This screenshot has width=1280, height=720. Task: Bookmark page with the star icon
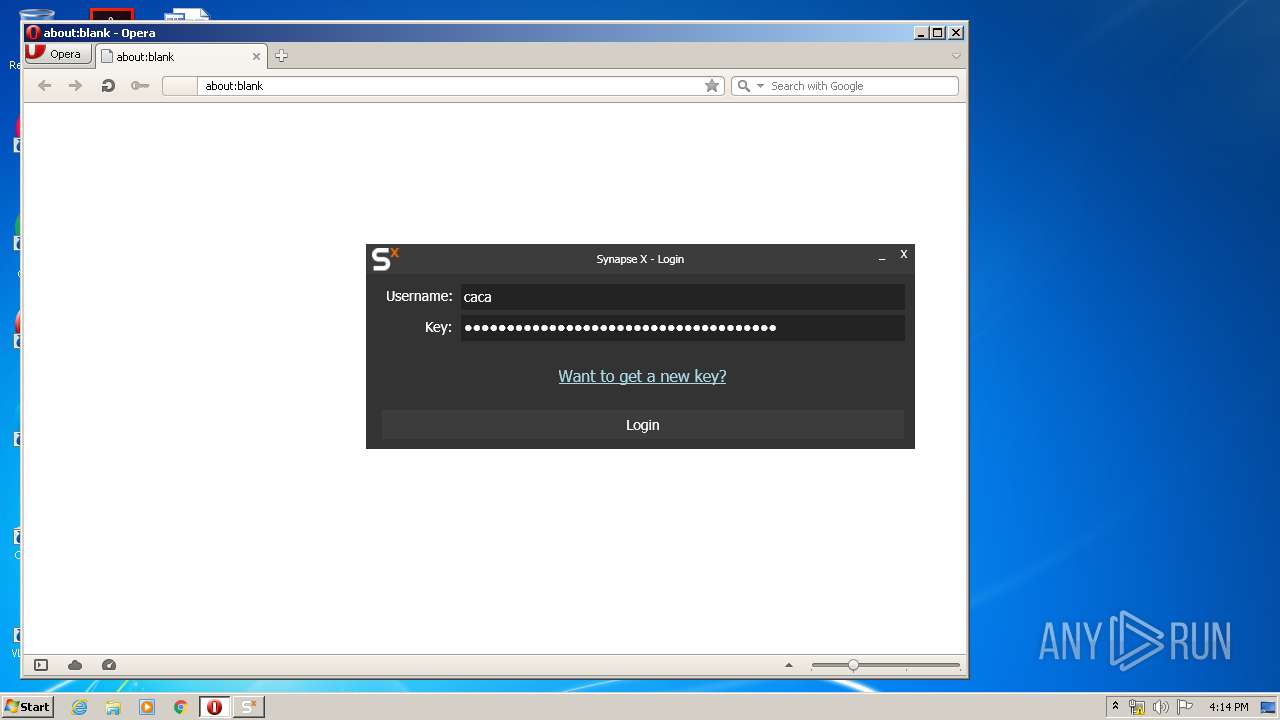click(x=712, y=86)
